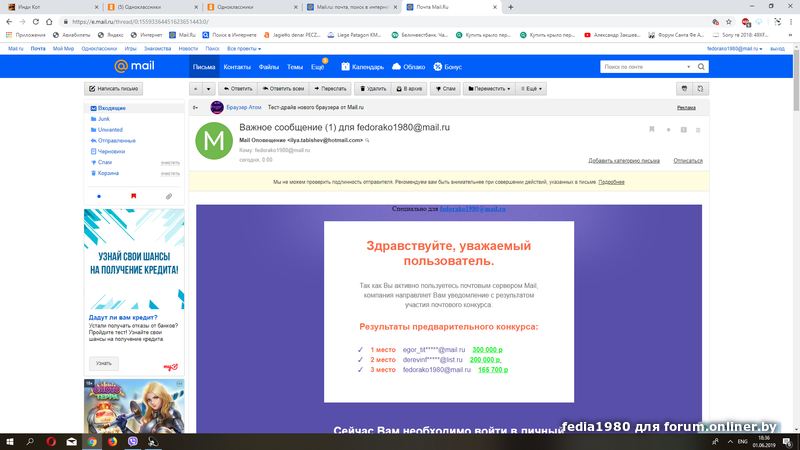
Task: Open Chrome menu three dots
Action: (791, 21)
